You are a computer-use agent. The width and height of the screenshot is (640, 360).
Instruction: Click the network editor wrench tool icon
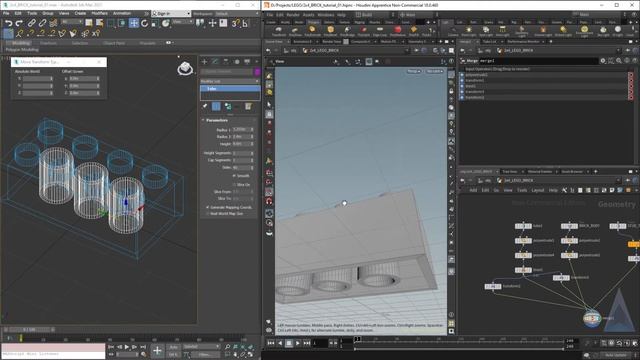tap(564, 190)
